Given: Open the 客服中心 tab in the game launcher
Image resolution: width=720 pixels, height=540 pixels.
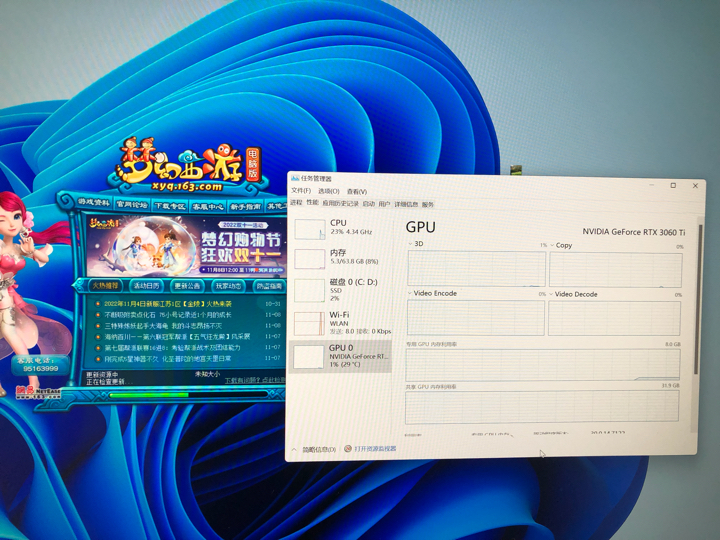Looking at the screenshot, I should click(x=208, y=207).
